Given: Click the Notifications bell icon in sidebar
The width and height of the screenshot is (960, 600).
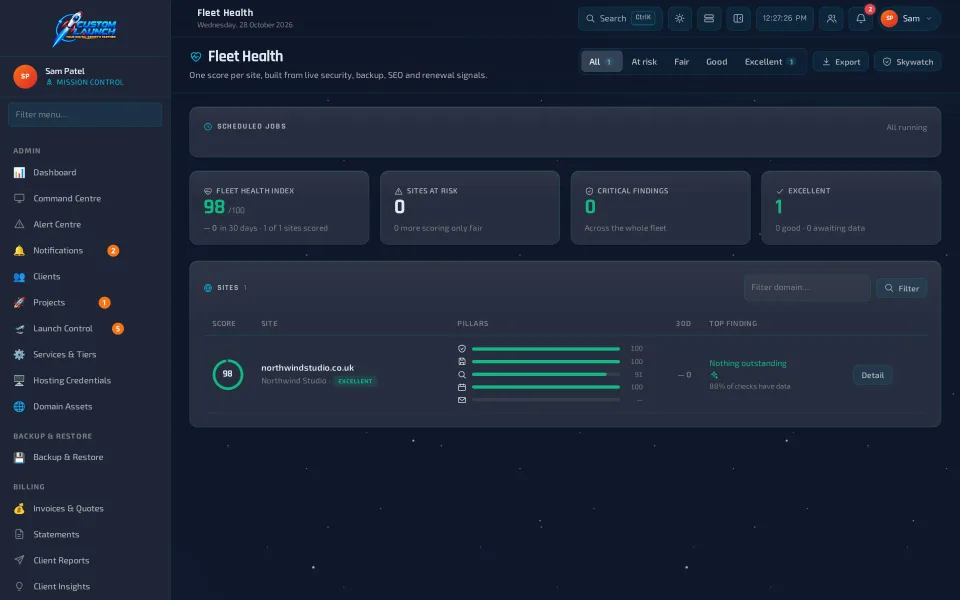Looking at the screenshot, I should point(20,250).
